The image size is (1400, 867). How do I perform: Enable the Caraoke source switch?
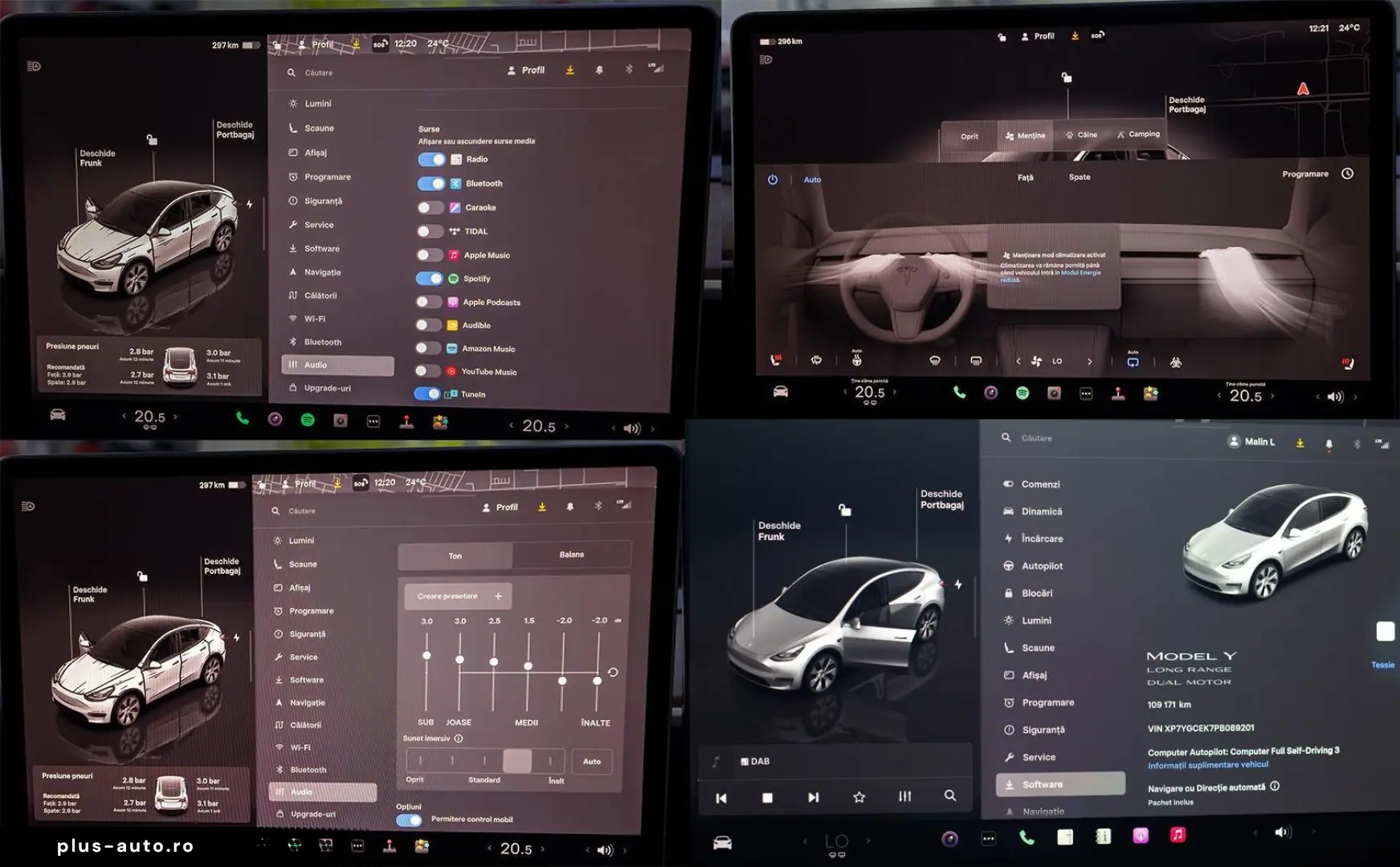tap(431, 208)
